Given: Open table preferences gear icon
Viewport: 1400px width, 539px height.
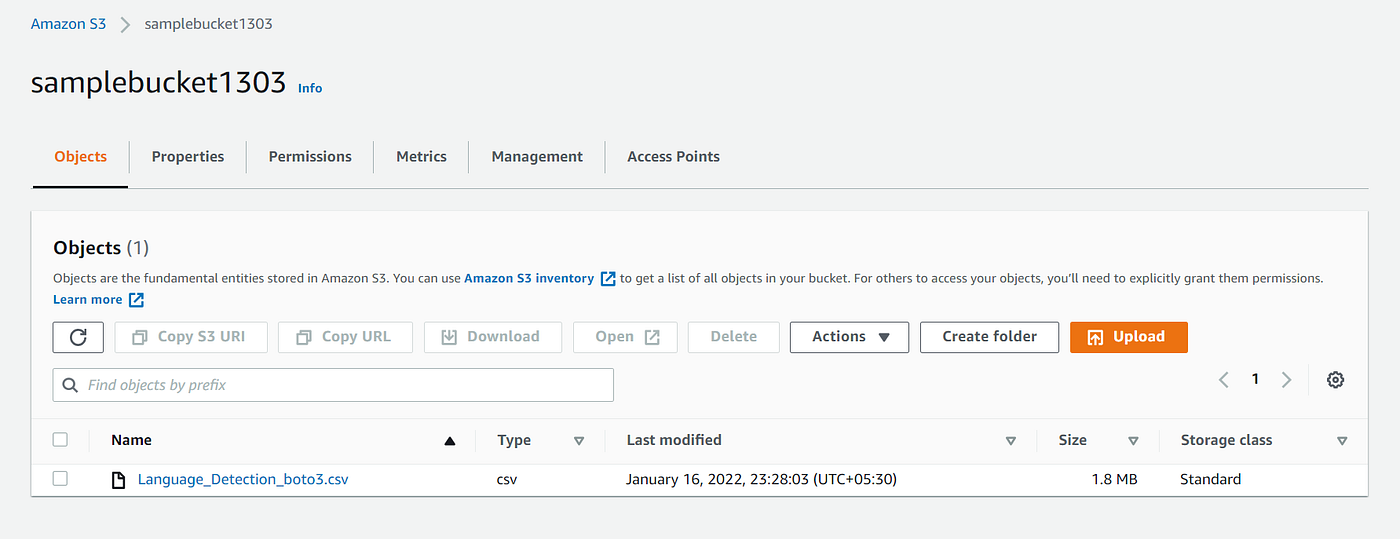Looking at the screenshot, I should 1335,380.
